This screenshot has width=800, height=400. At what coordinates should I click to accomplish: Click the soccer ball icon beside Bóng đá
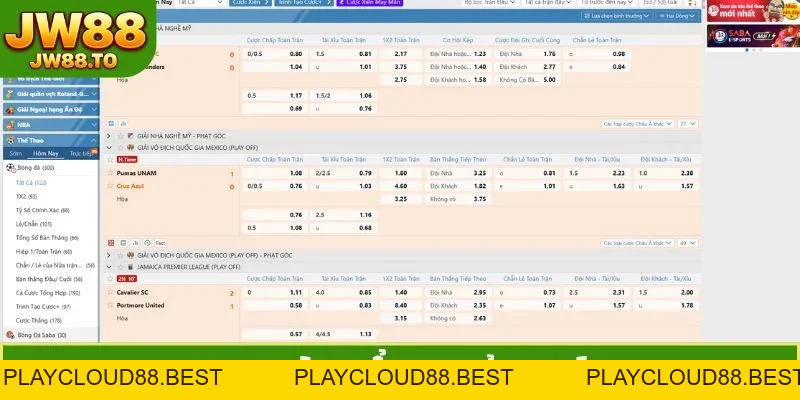coord(10,168)
